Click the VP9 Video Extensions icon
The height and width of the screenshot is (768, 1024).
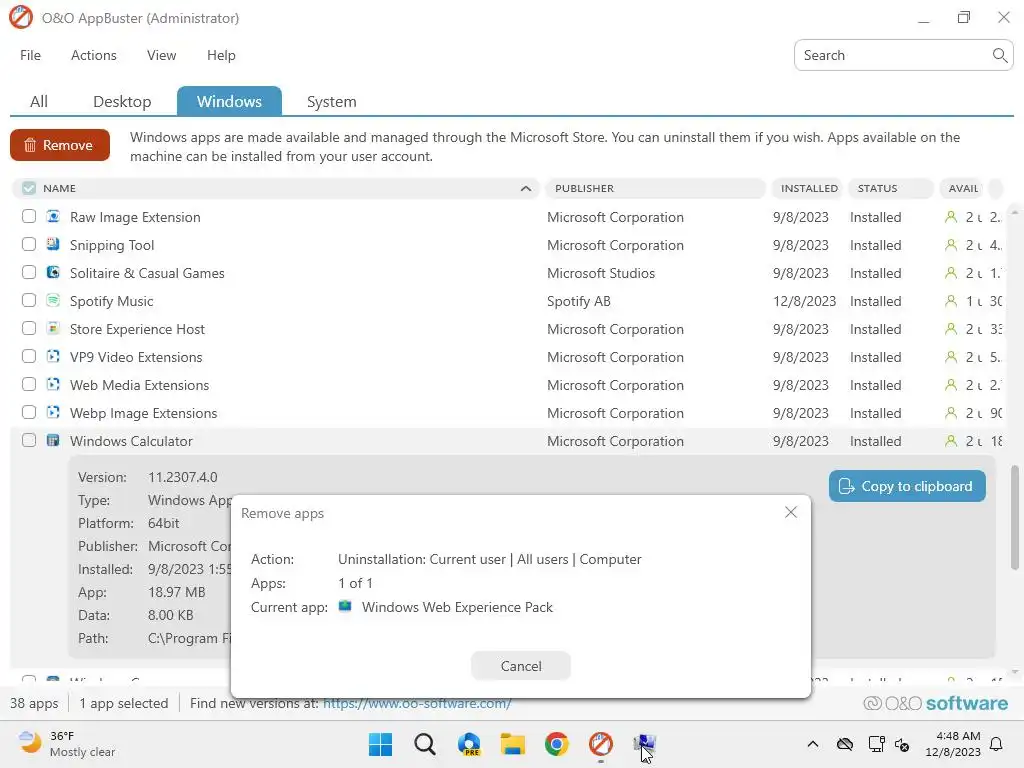pyautogui.click(x=53, y=357)
